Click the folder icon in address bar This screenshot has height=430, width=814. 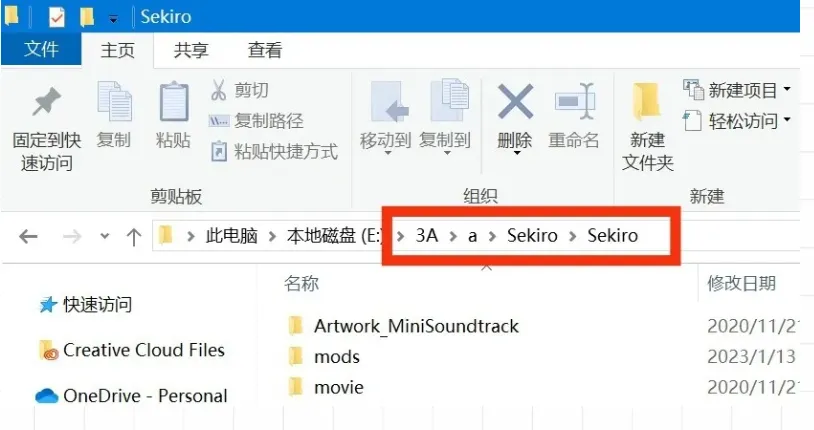pos(166,235)
